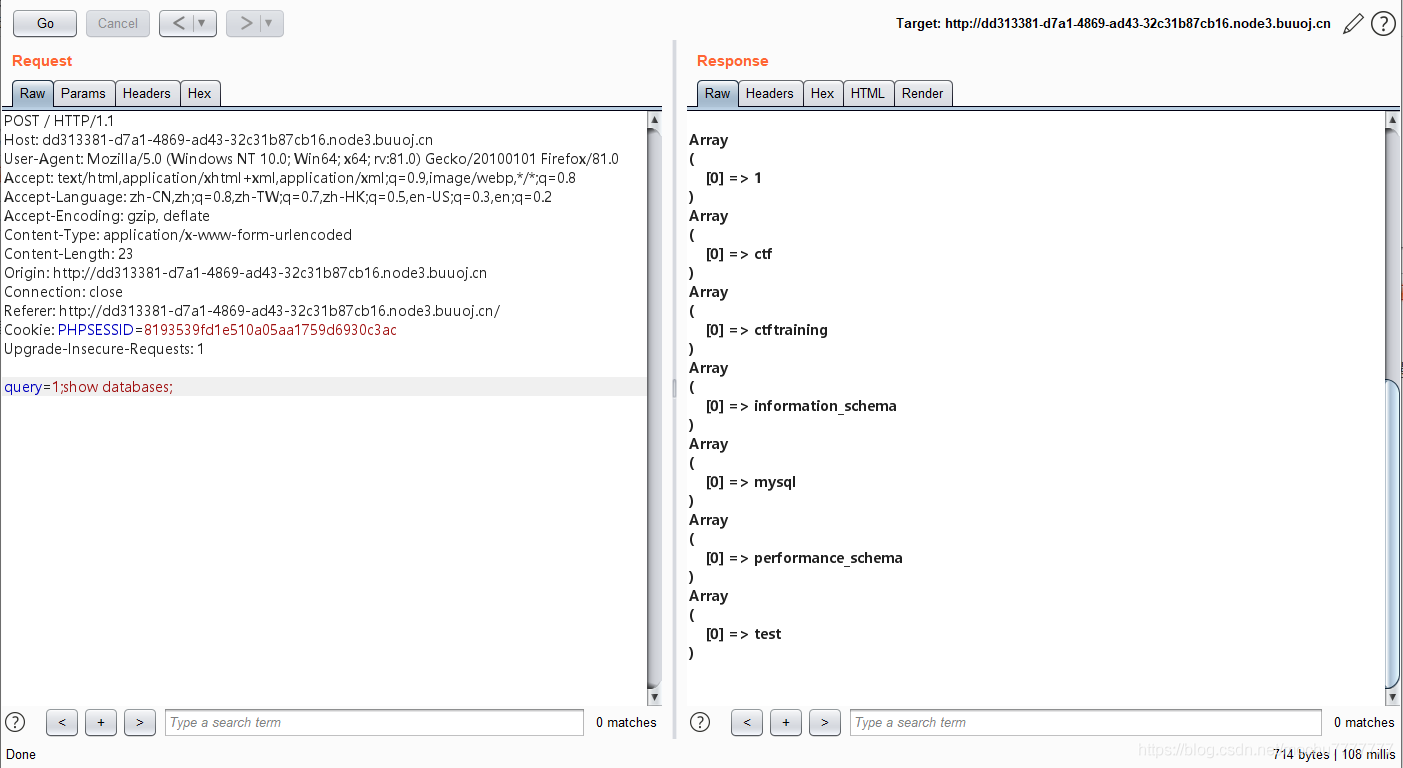
Task: Click next match button in response search
Action: (824, 722)
